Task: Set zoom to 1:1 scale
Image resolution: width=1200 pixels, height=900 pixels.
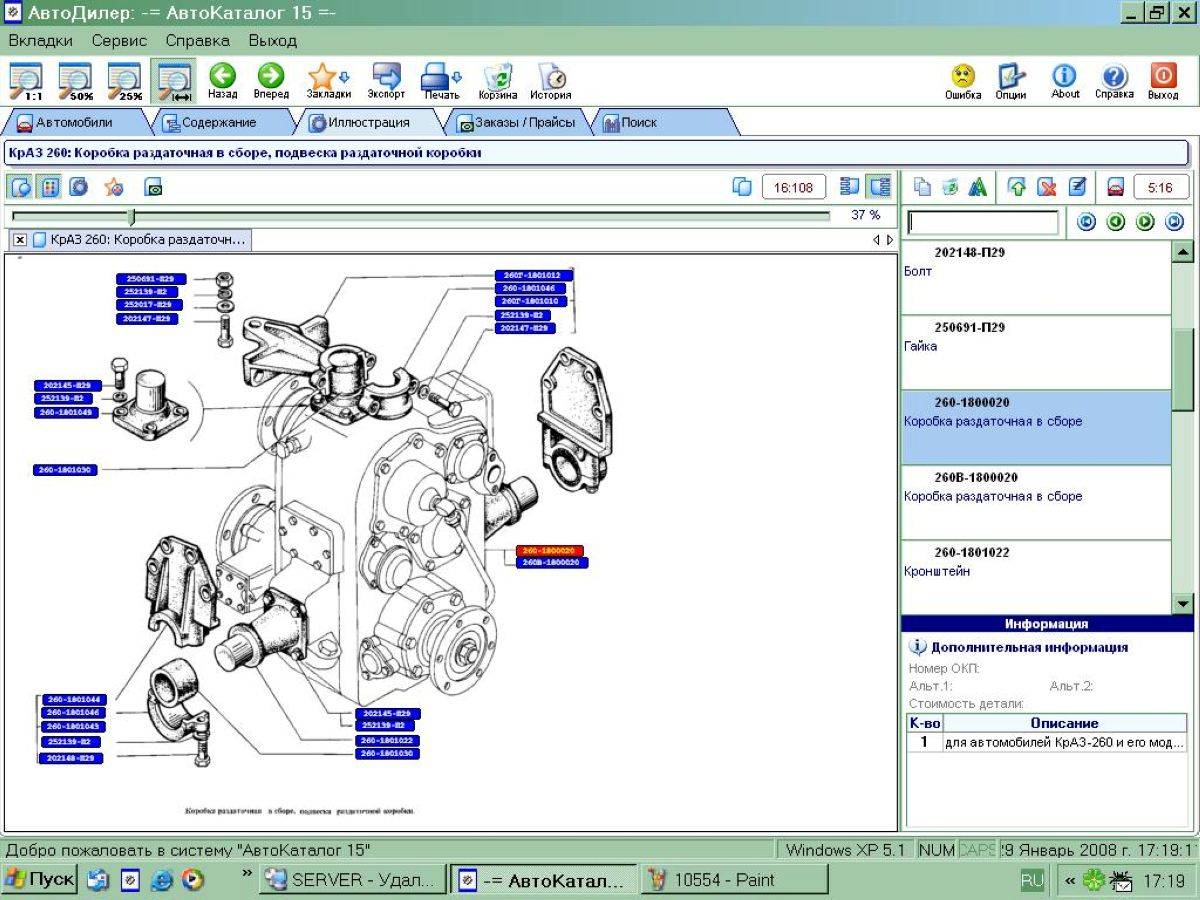Action: (26, 81)
